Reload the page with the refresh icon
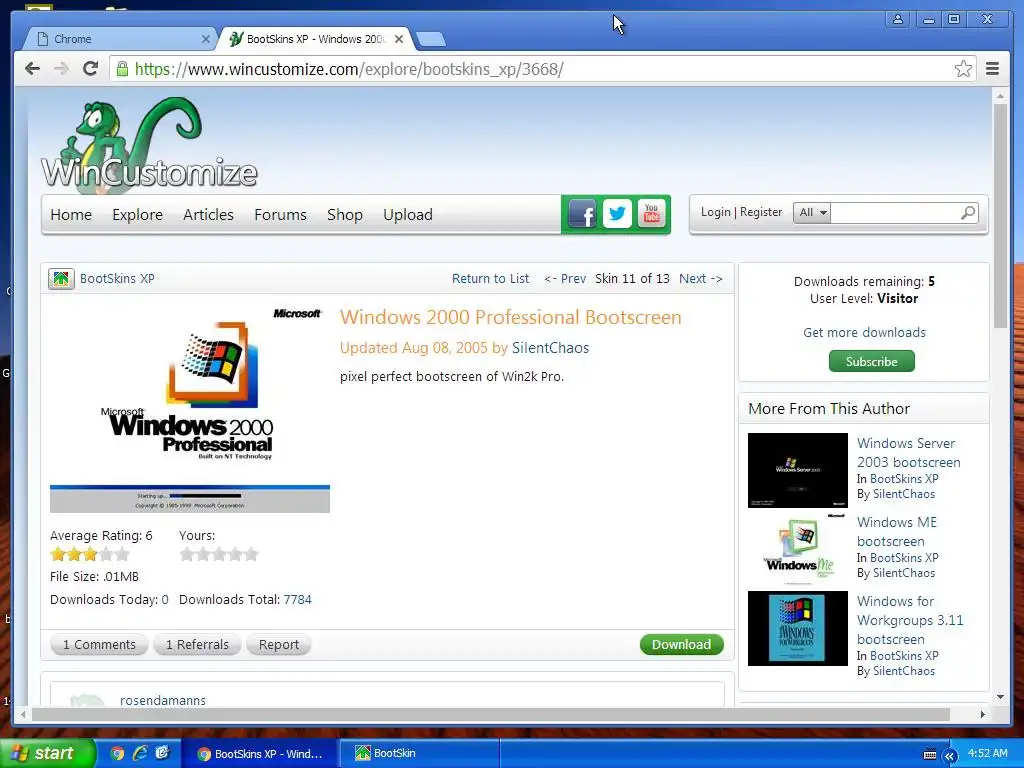The image size is (1024, 768). [x=91, y=69]
